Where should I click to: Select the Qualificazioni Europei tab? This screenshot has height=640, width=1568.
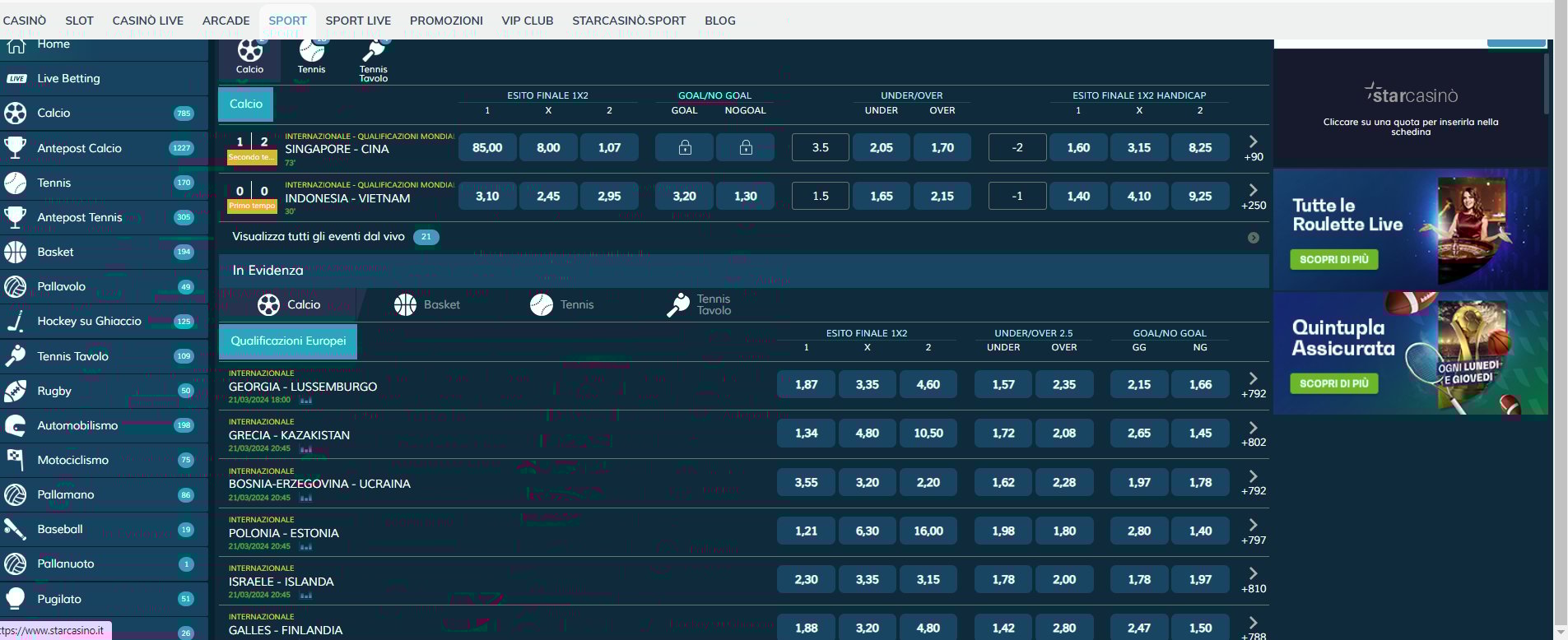coord(288,341)
